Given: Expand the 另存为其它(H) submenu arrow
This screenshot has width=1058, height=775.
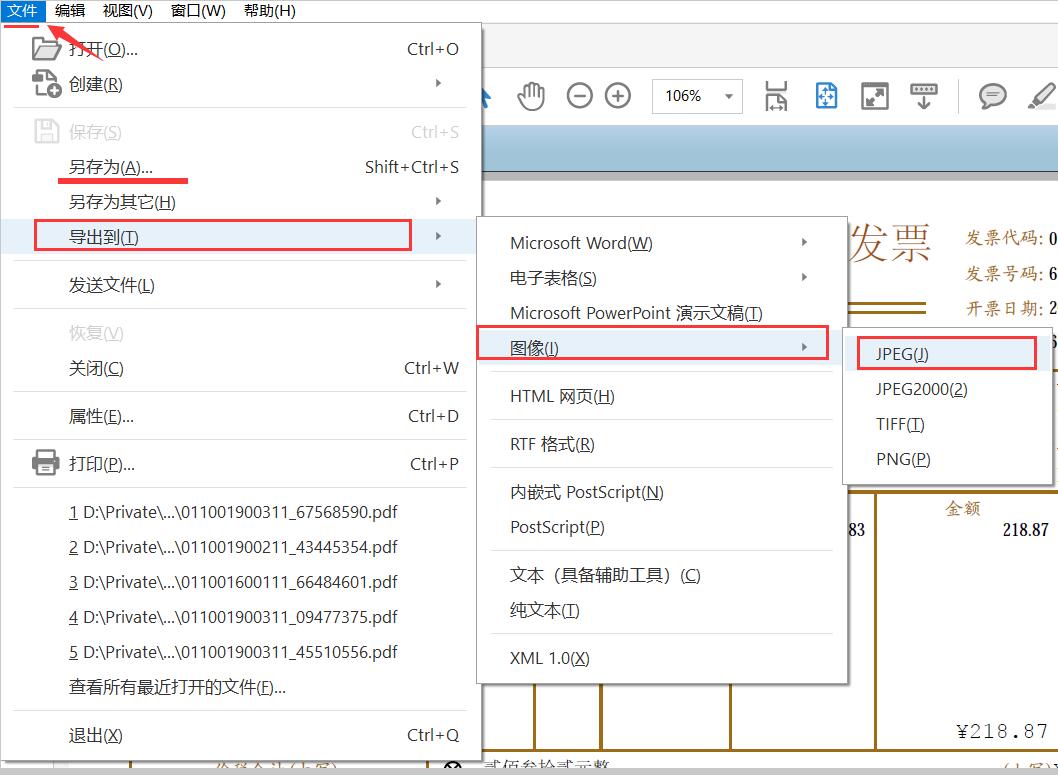Looking at the screenshot, I should 437,201.
